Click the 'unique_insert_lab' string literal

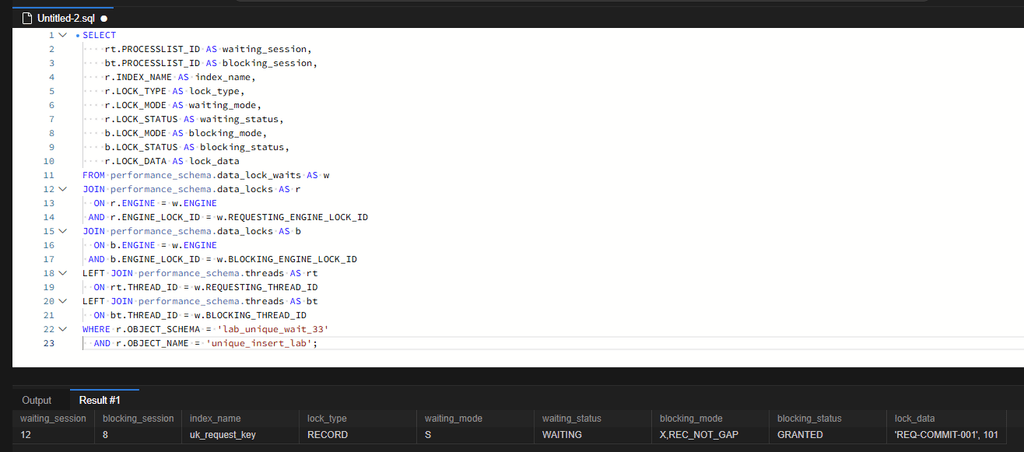259,343
